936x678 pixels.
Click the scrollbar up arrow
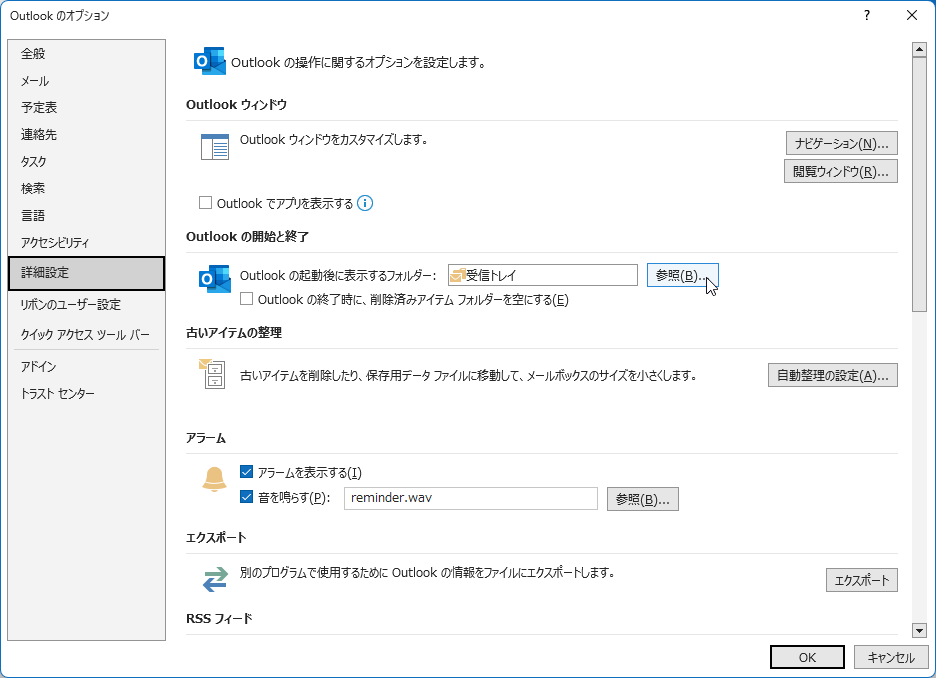919,50
